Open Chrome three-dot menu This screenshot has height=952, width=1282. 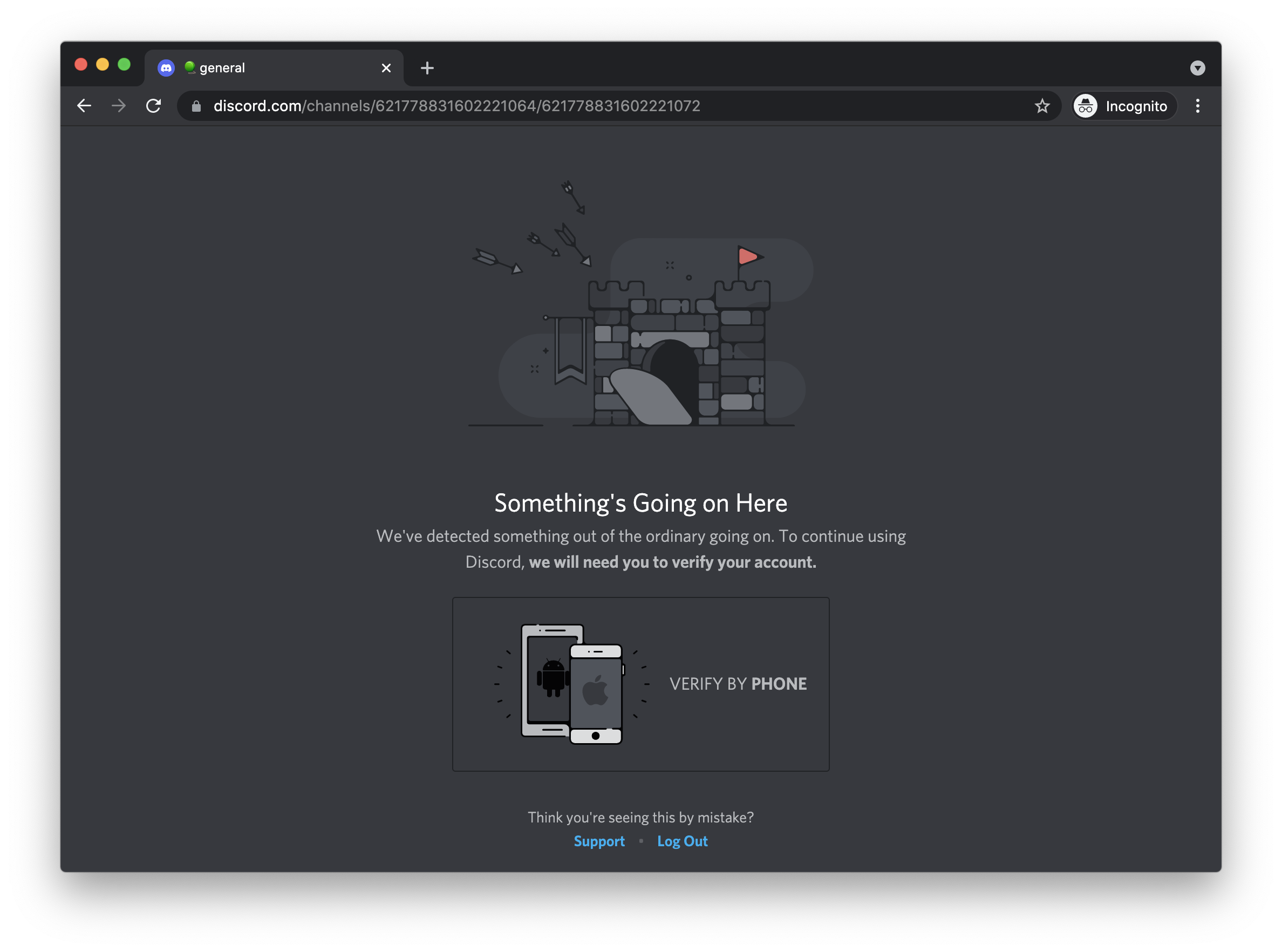[x=1197, y=106]
